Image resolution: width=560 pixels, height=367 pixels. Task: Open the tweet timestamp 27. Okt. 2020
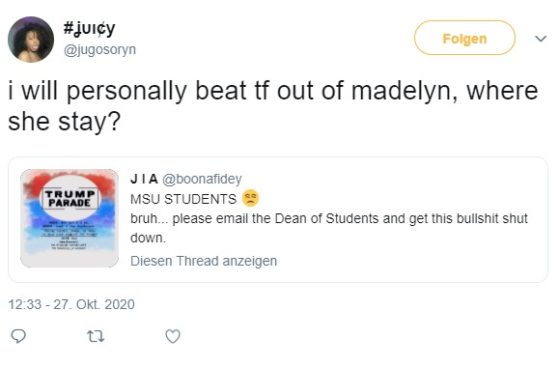[71, 305]
